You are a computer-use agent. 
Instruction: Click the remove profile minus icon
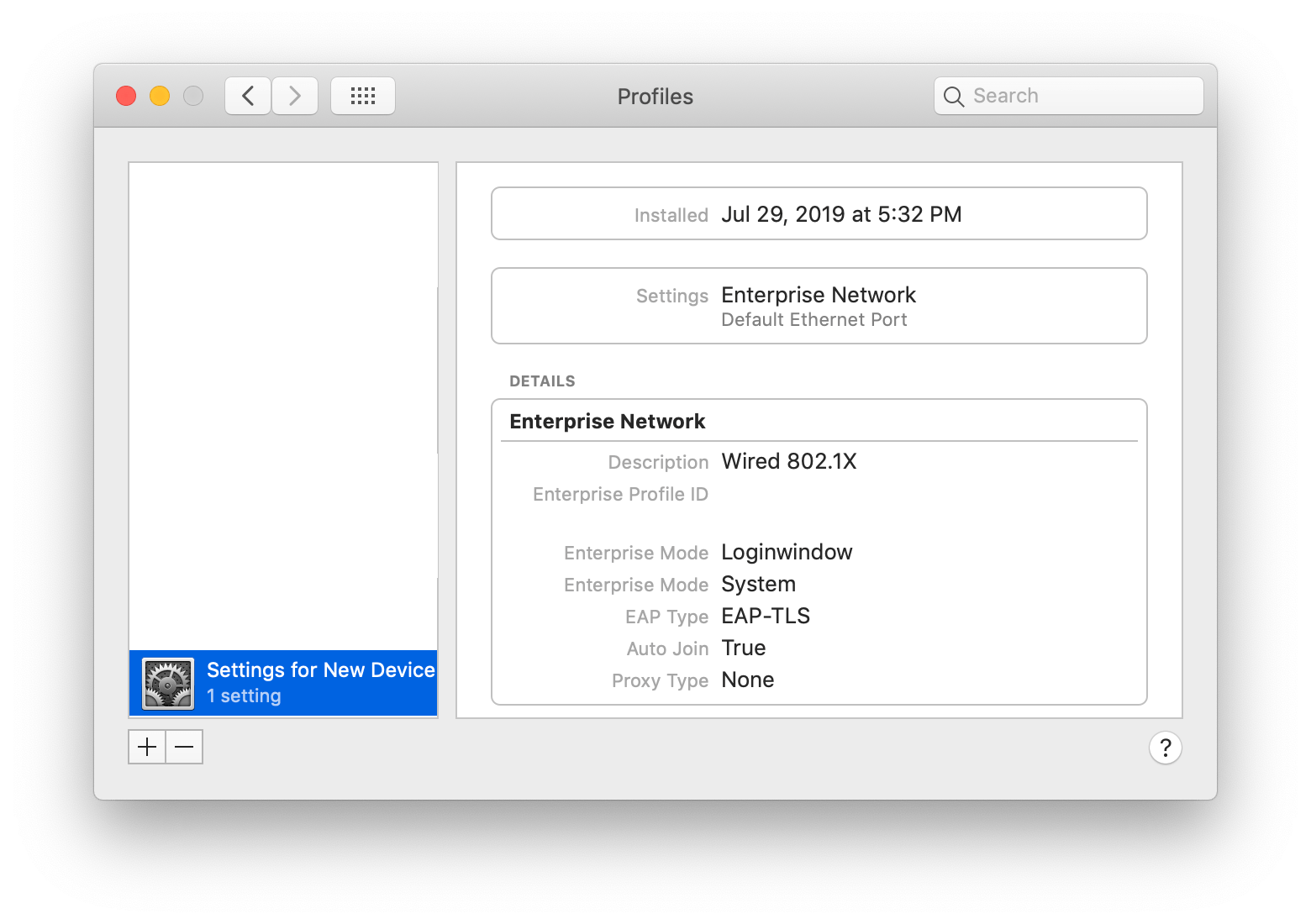point(184,747)
